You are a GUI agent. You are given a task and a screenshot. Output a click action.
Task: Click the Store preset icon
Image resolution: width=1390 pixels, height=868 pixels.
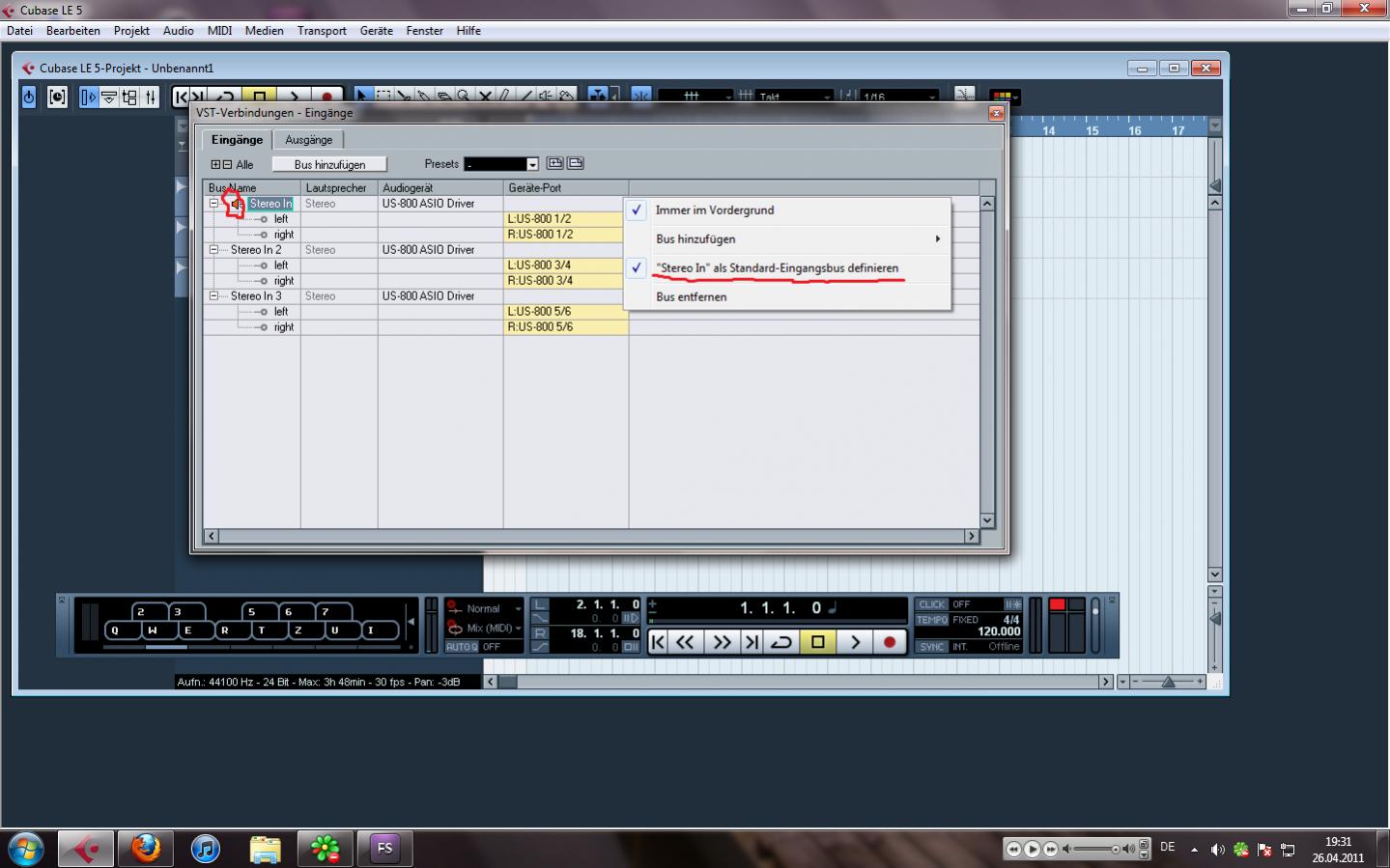[x=554, y=163]
